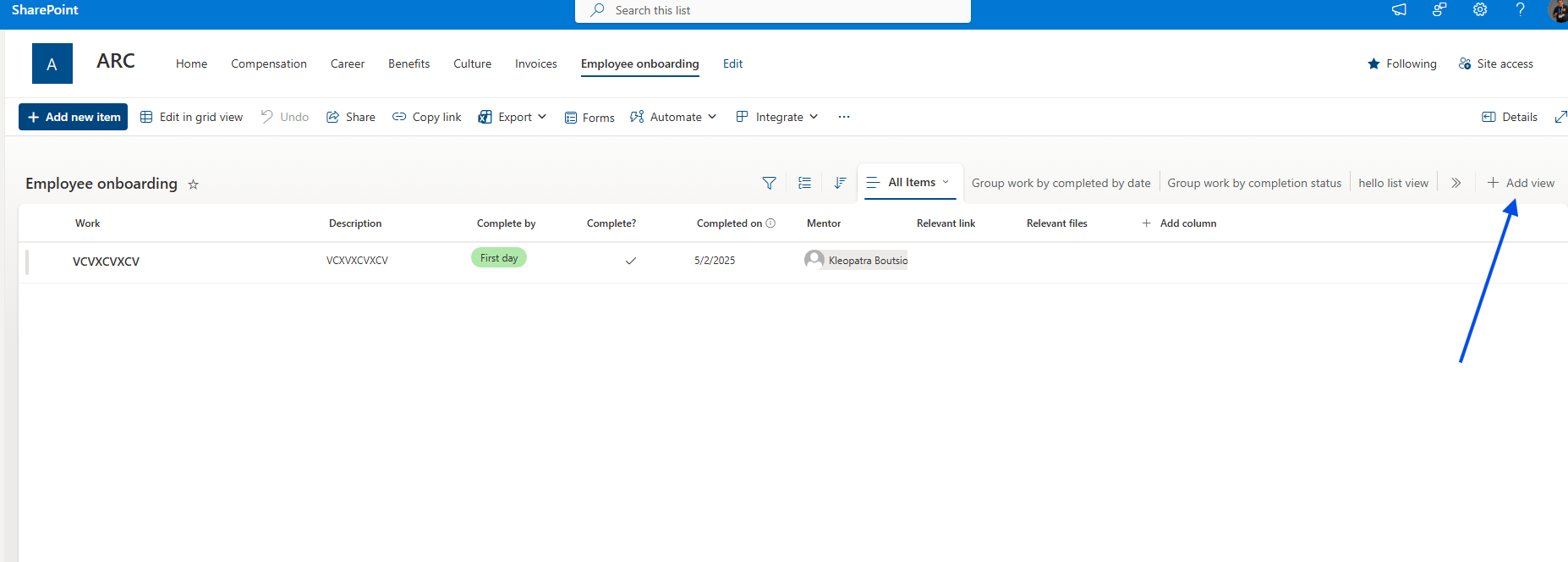Image resolution: width=1568 pixels, height=562 pixels.
Task: Open the group-by list icon
Action: pyautogui.click(x=804, y=183)
